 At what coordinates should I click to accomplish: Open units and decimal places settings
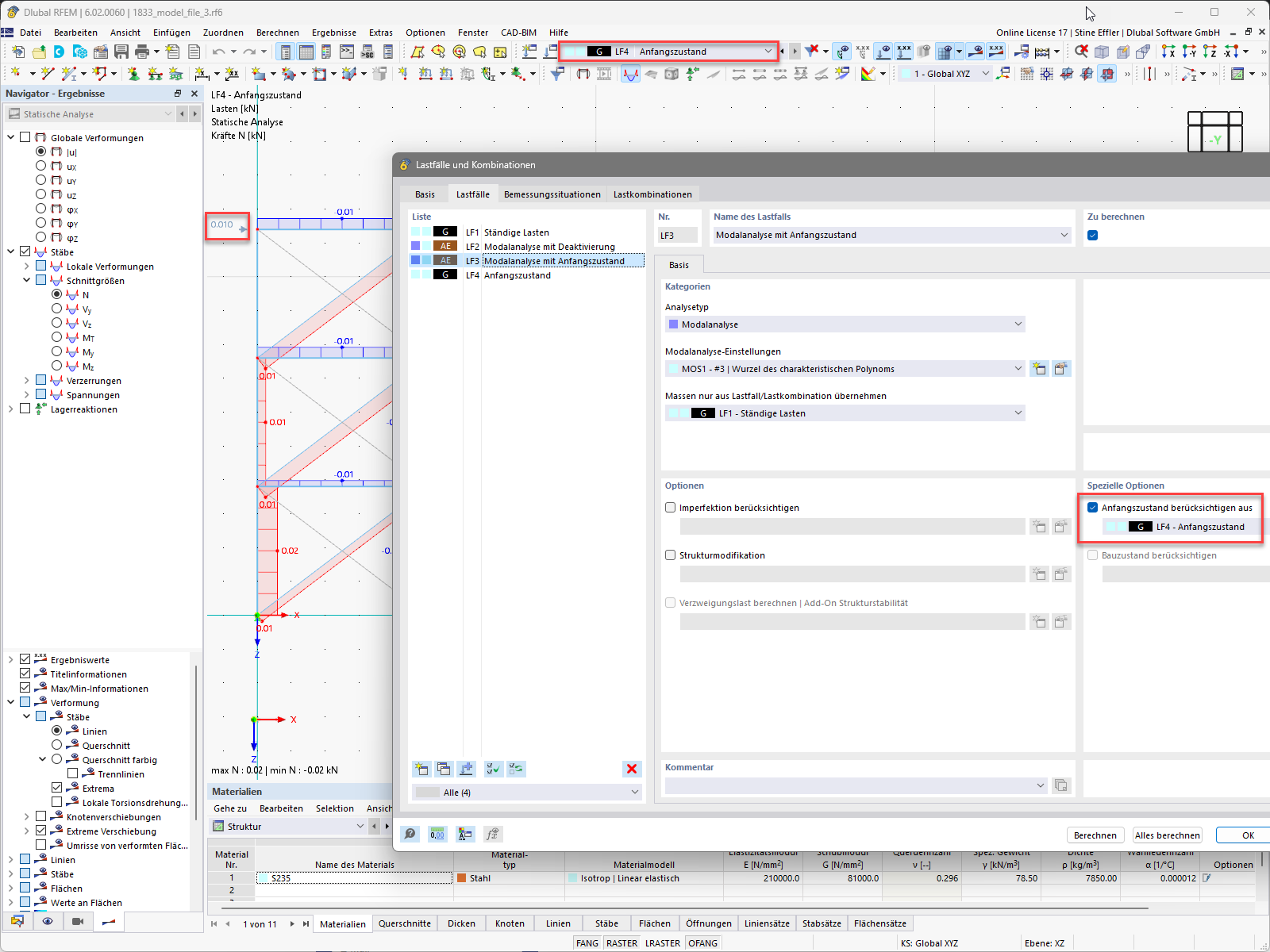coord(437,834)
